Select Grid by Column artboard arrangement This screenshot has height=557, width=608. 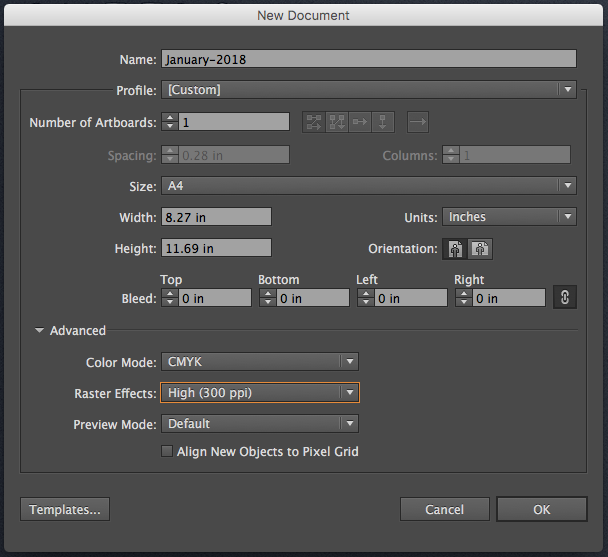click(x=337, y=122)
